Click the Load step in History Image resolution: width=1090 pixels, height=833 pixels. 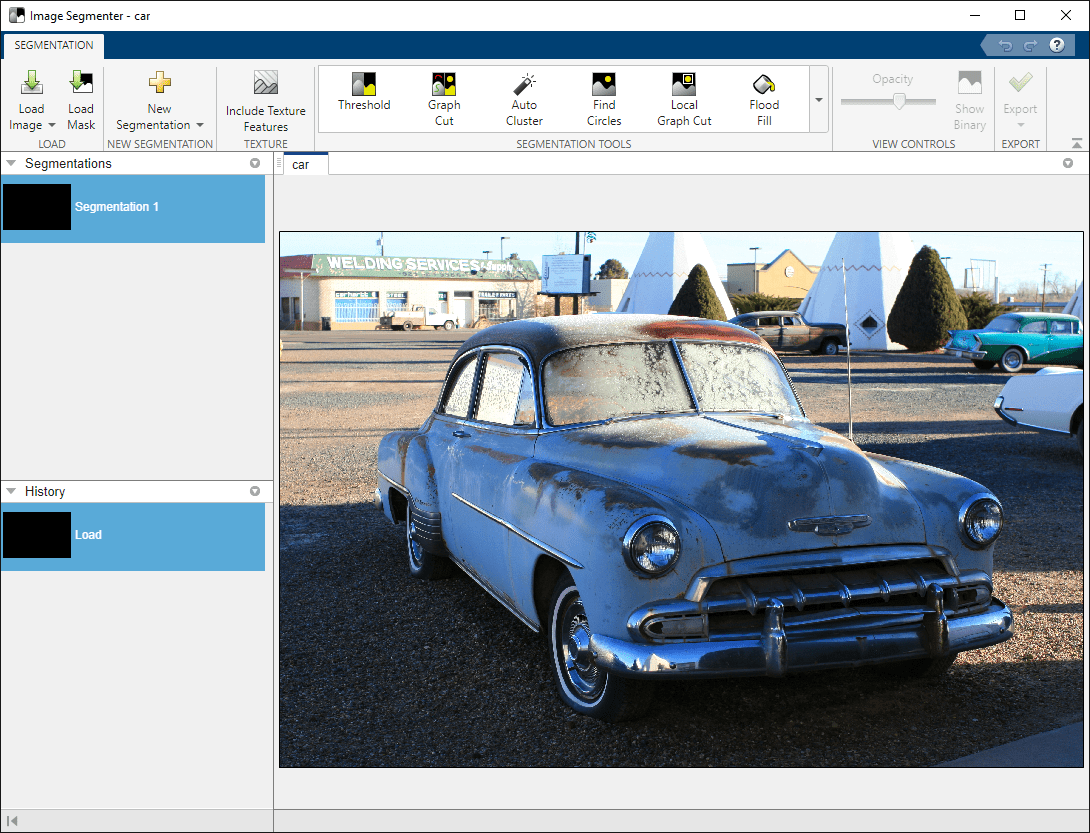(x=132, y=535)
